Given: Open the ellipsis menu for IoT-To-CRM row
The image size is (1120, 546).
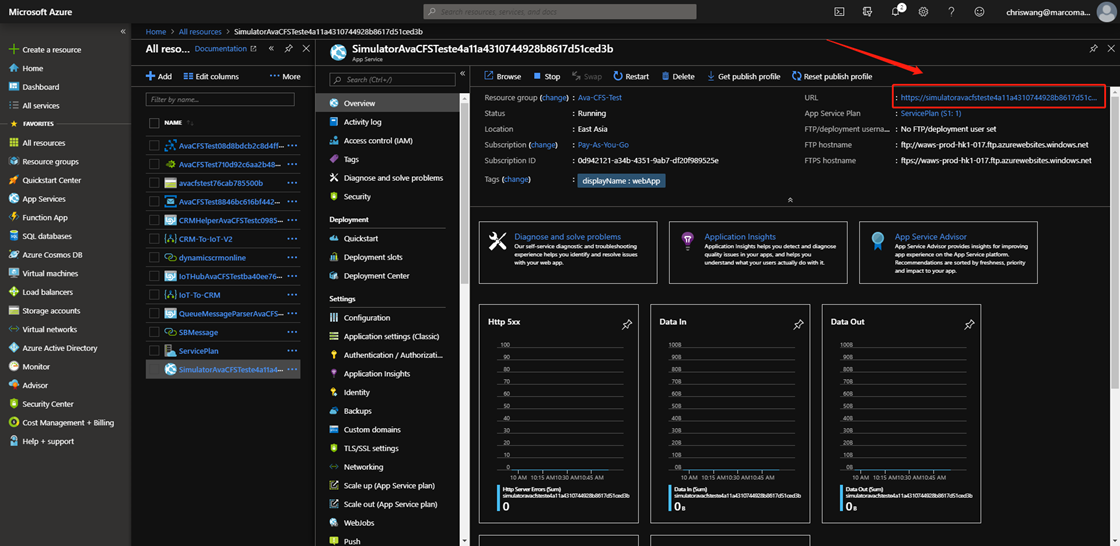Looking at the screenshot, I should click(291, 294).
